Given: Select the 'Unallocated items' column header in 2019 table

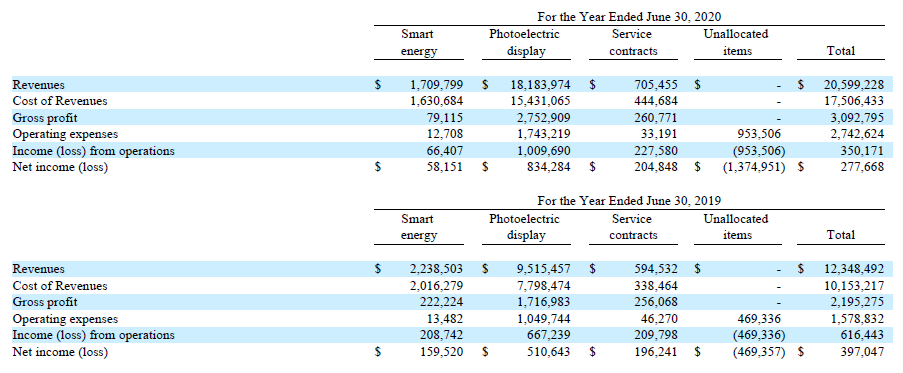Looking at the screenshot, I should coord(736,227).
